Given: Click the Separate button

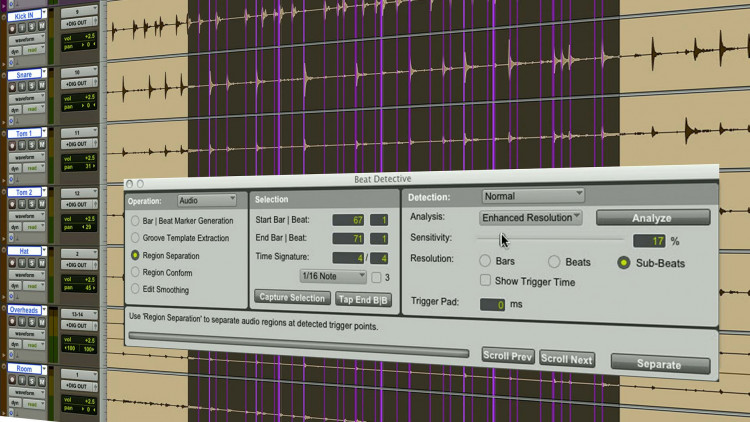Looking at the screenshot, I should [660, 364].
